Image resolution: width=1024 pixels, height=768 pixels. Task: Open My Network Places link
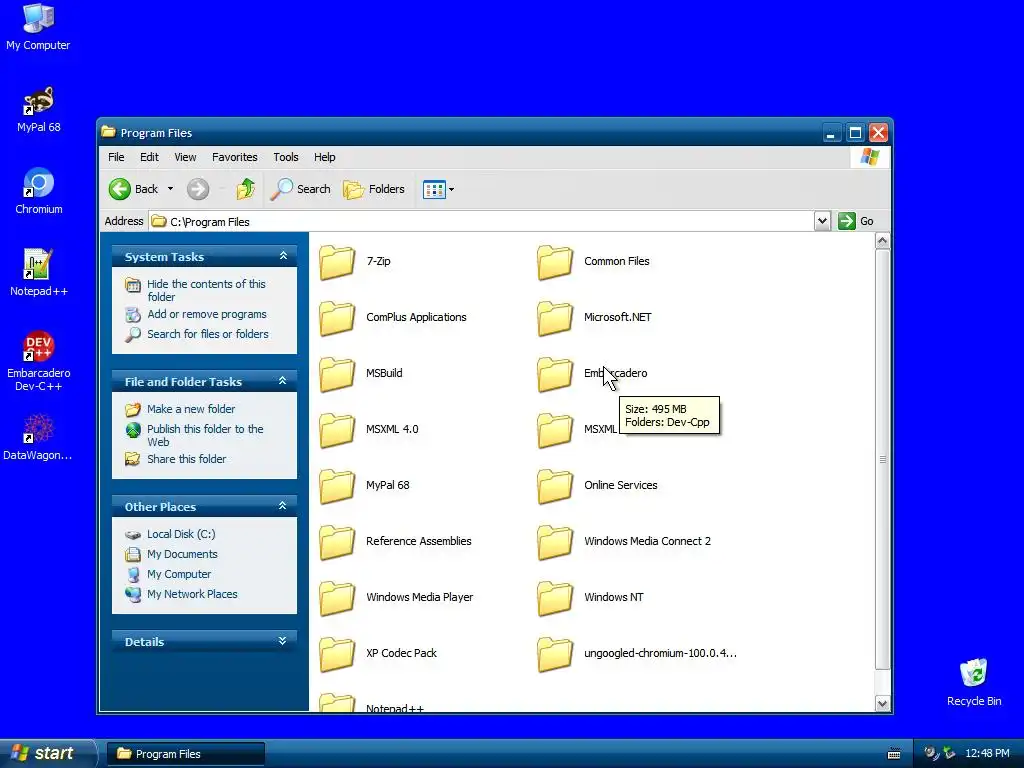(192, 594)
